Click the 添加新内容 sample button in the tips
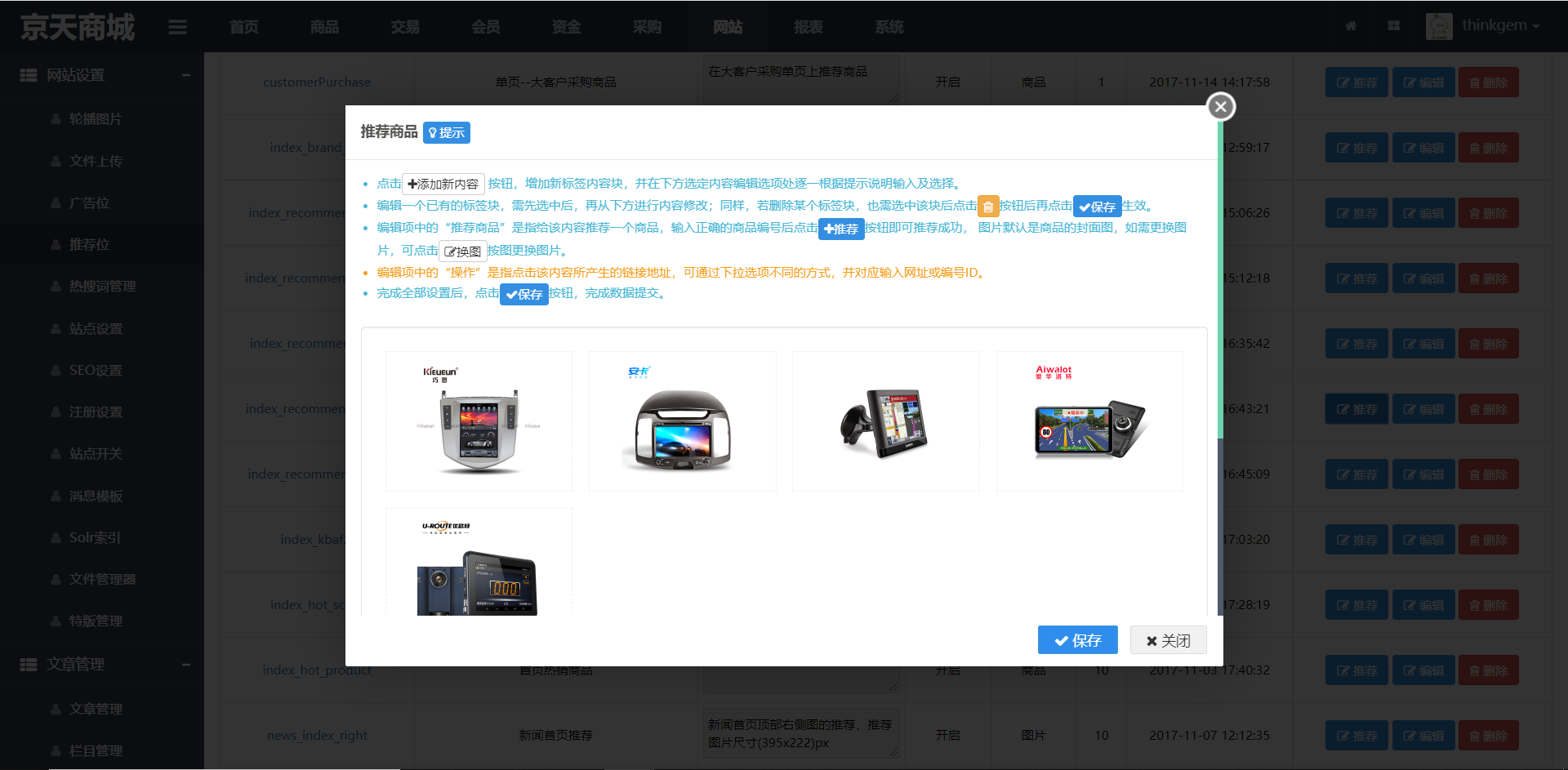 pos(443,184)
